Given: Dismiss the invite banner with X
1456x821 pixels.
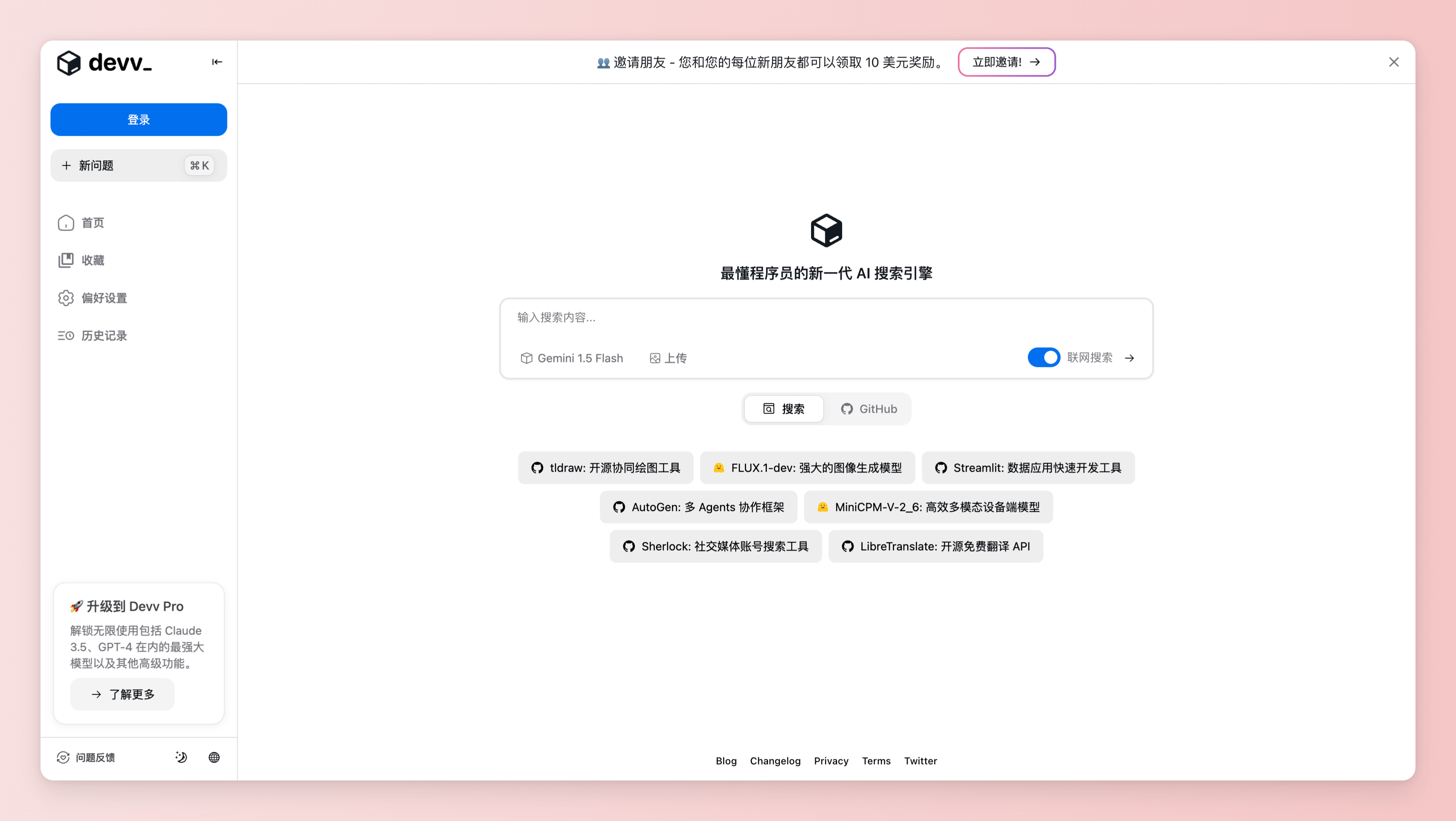Looking at the screenshot, I should point(1394,62).
